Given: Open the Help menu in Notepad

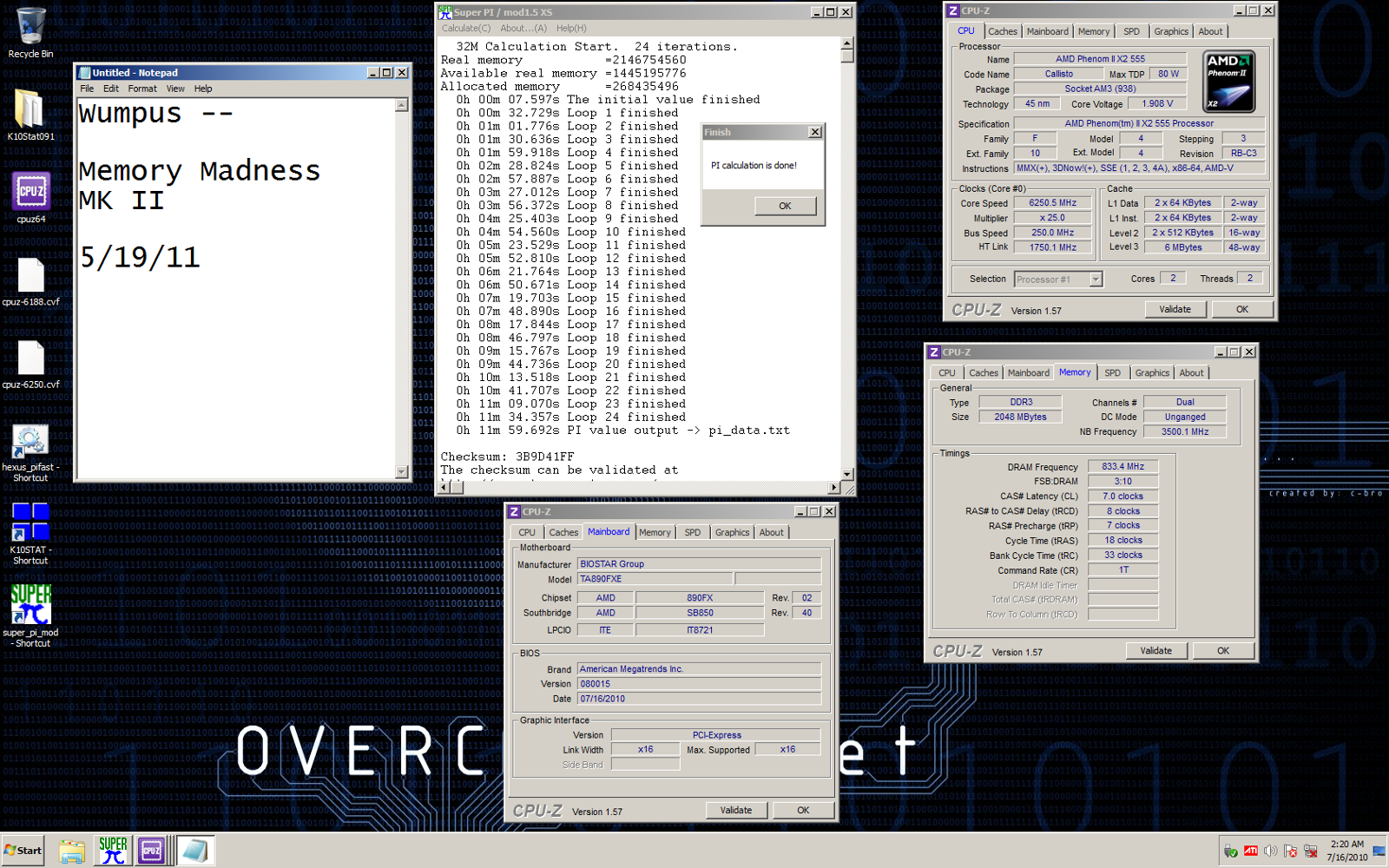Looking at the screenshot, I should [203, 89].
